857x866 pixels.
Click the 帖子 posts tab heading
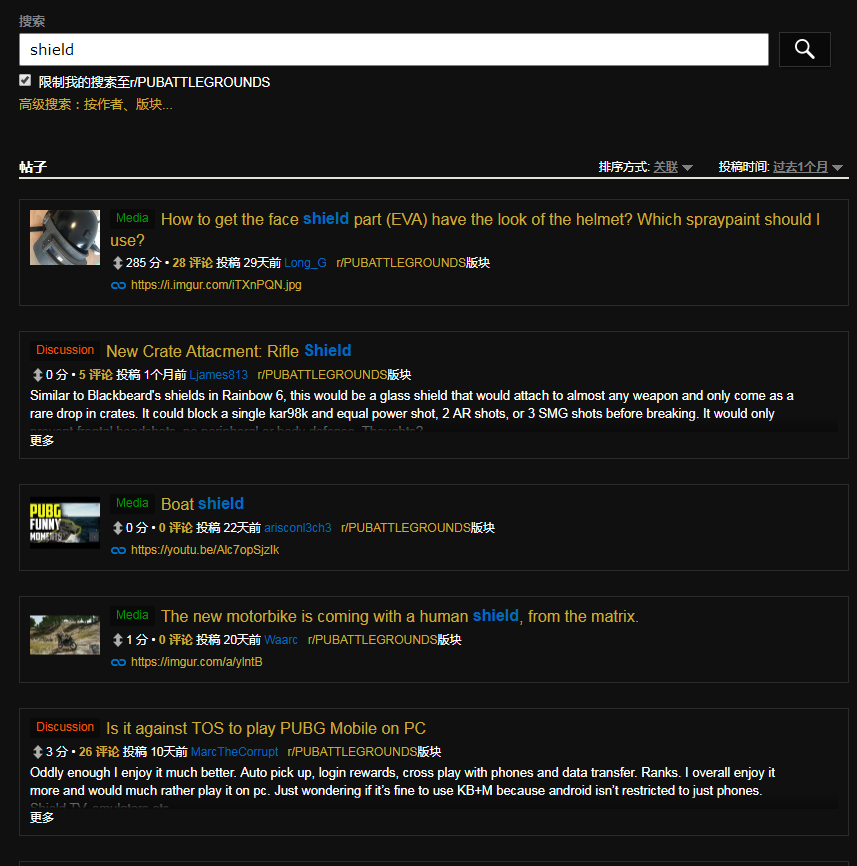click(33, 167)
